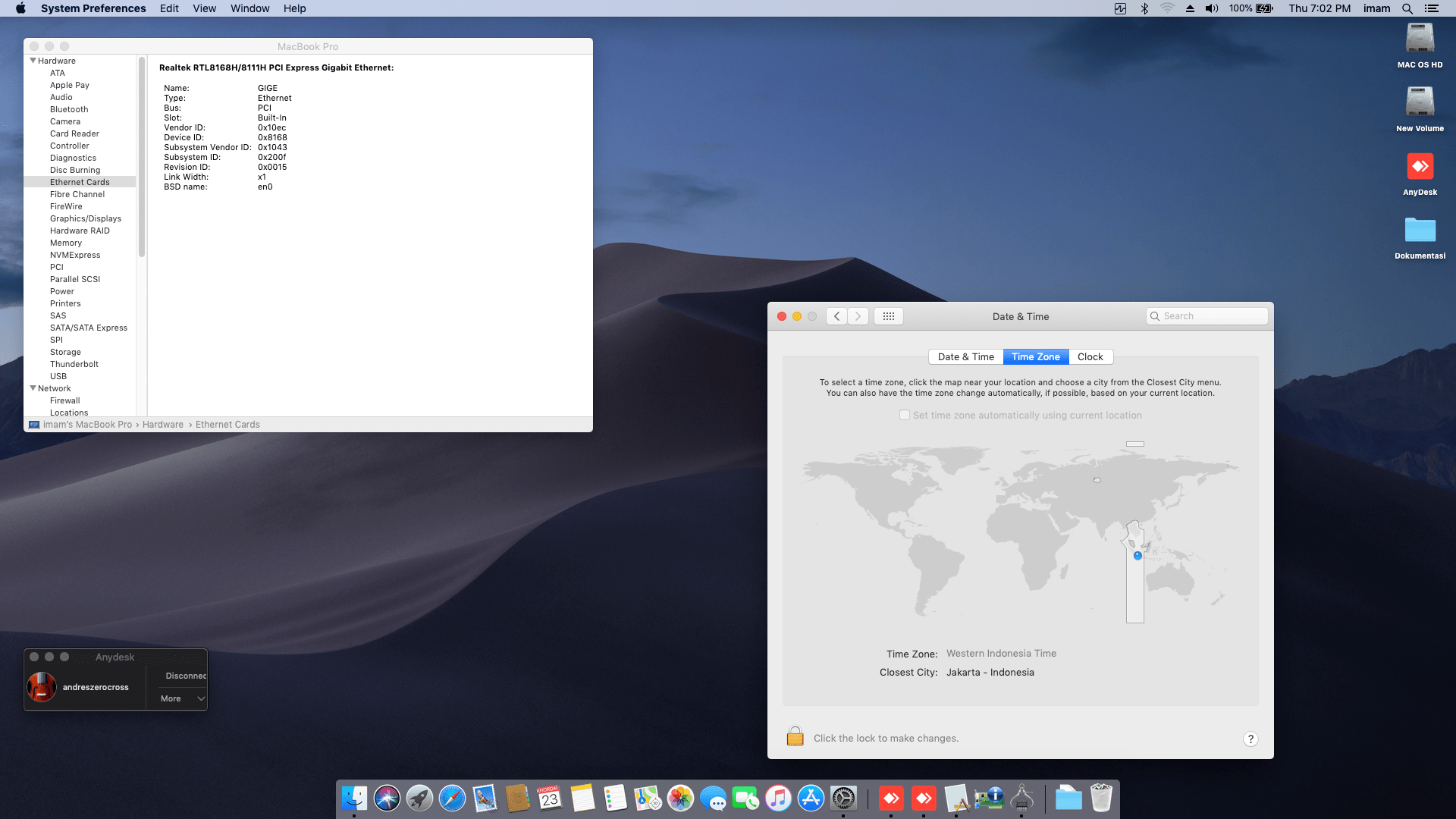The image size is (1456, 819).
Task: Collapse the Network section in sidebar
Action: pos(33,388)
